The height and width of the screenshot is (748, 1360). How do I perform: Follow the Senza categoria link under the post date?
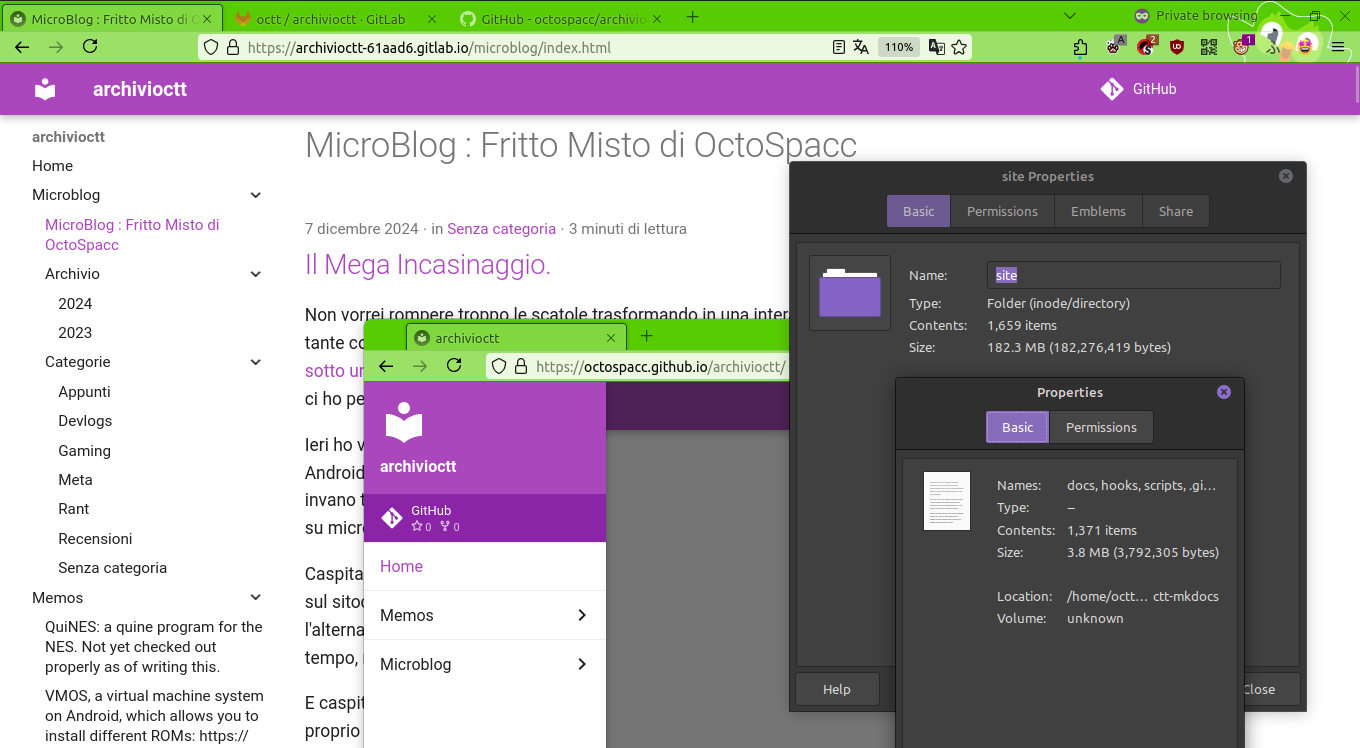[501, 229]
